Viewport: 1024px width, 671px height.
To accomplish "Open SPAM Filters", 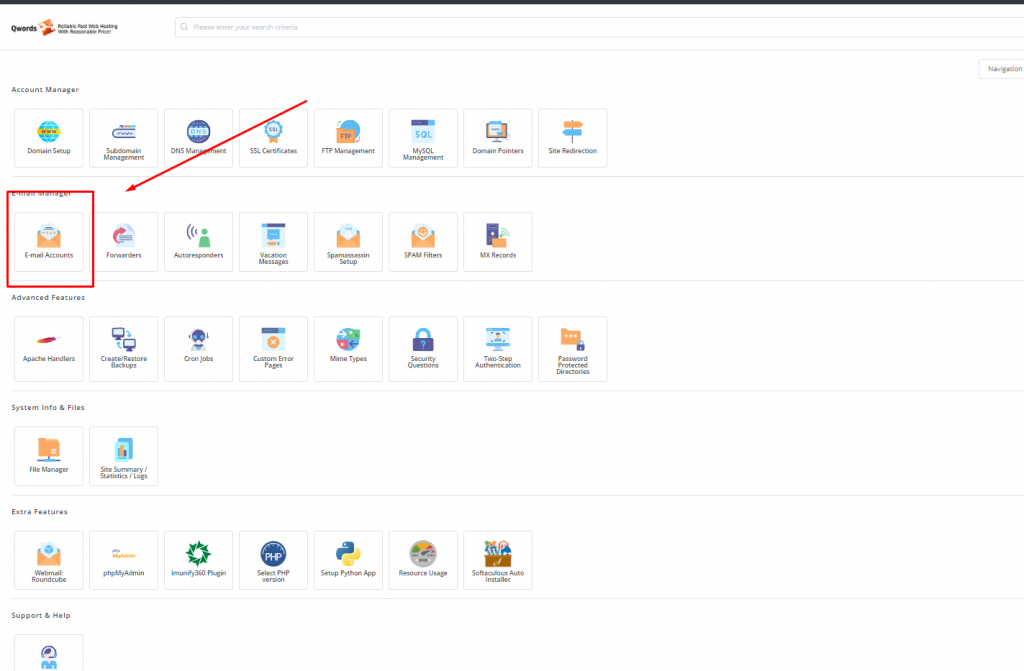I will coord(423,241).
